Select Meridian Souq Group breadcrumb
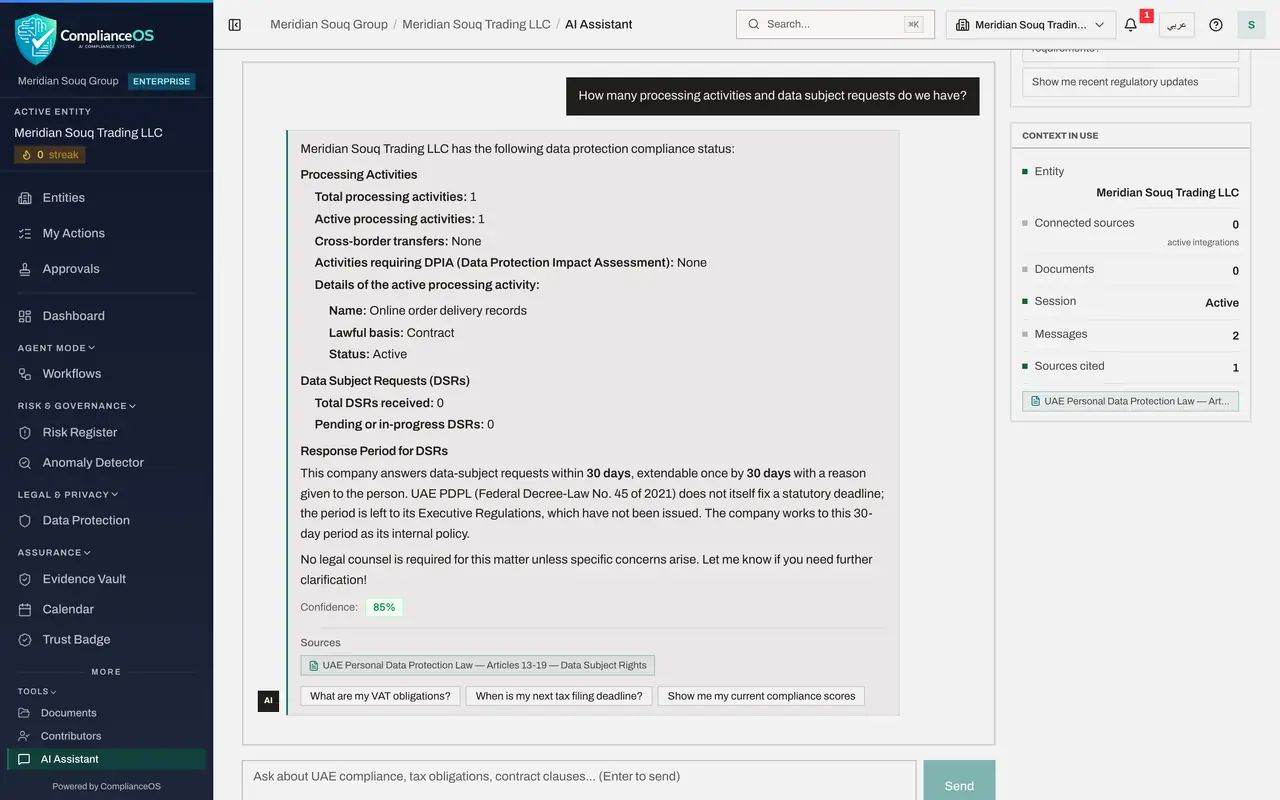The width and height of the screenshot is (1280, 800). click(329, 24)
